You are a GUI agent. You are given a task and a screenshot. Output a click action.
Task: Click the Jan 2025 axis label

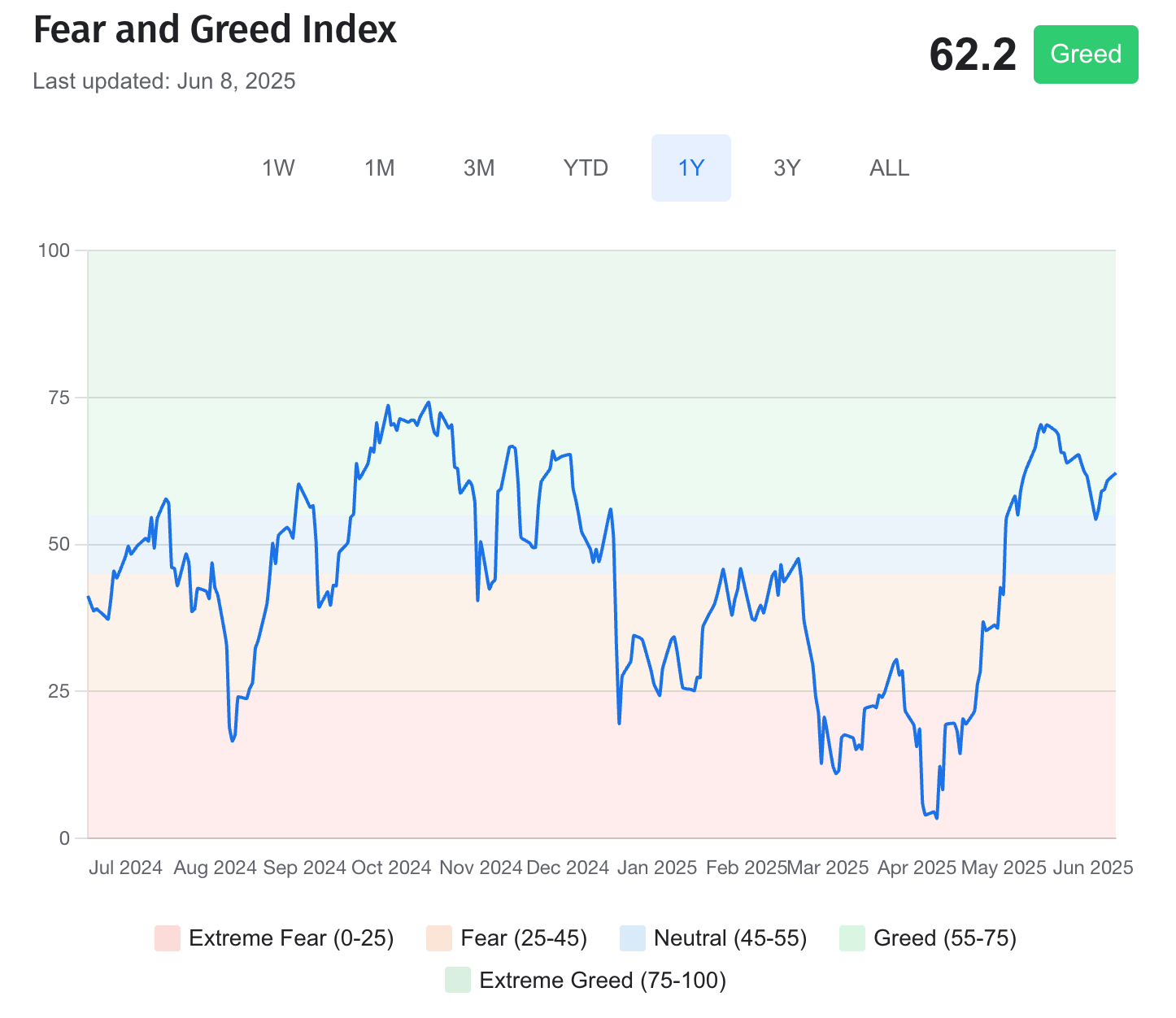coord(657,868)
